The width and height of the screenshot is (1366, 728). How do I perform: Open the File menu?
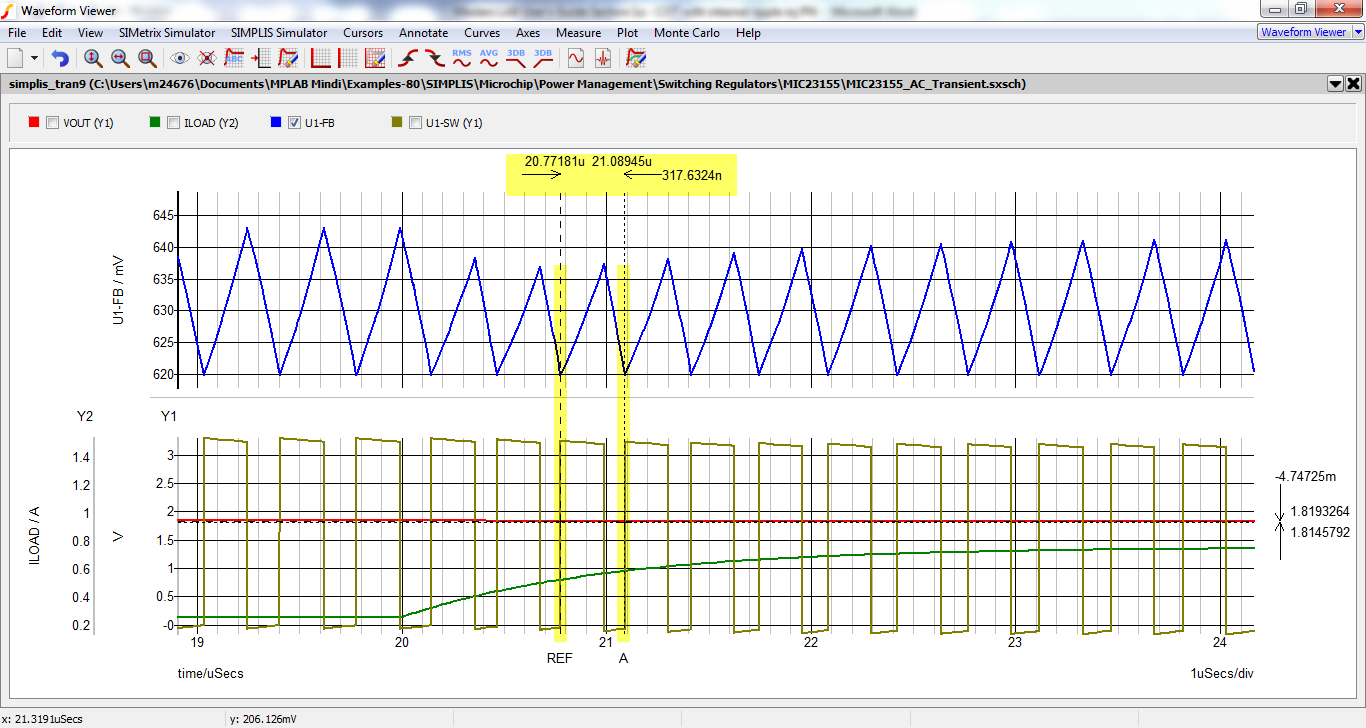(x=17, y=33)
